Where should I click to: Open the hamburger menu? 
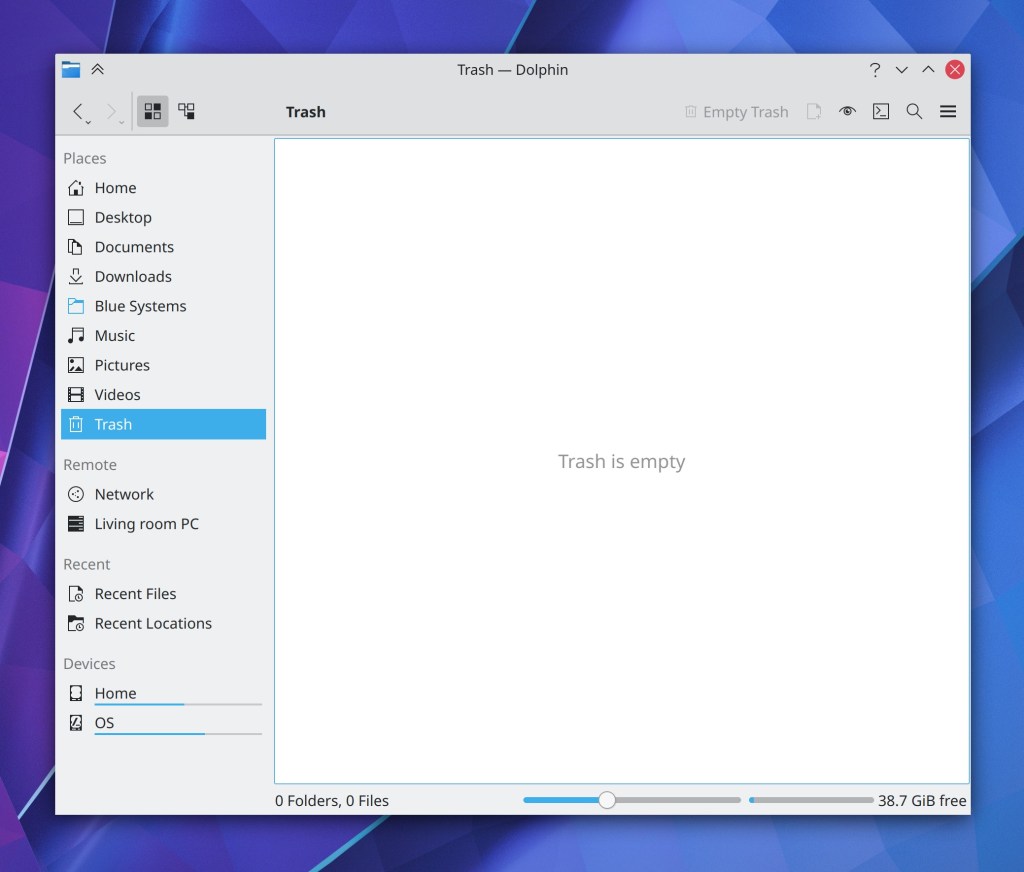pyautogui.click(x=948, y=112)
